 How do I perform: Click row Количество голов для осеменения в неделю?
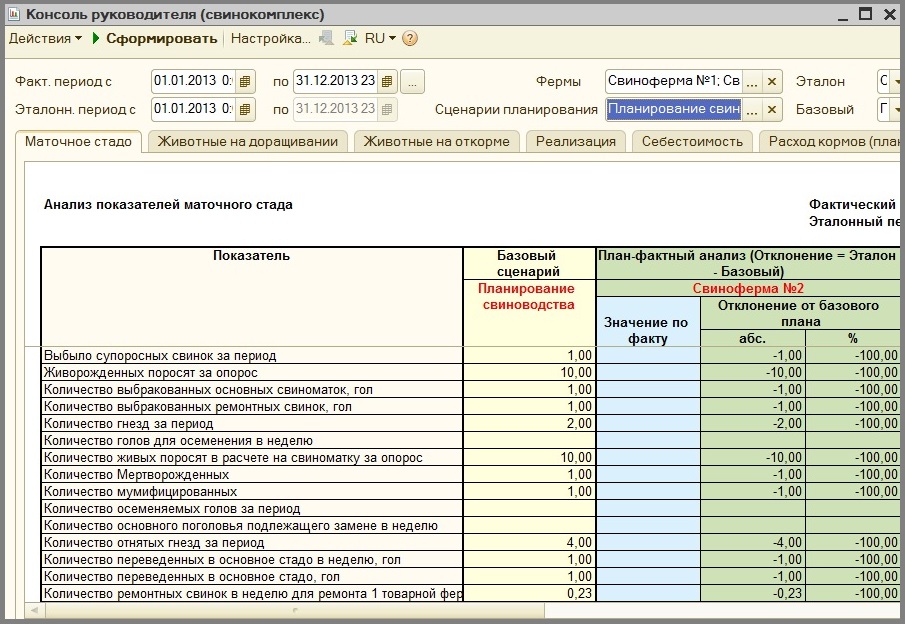[252, 440]
